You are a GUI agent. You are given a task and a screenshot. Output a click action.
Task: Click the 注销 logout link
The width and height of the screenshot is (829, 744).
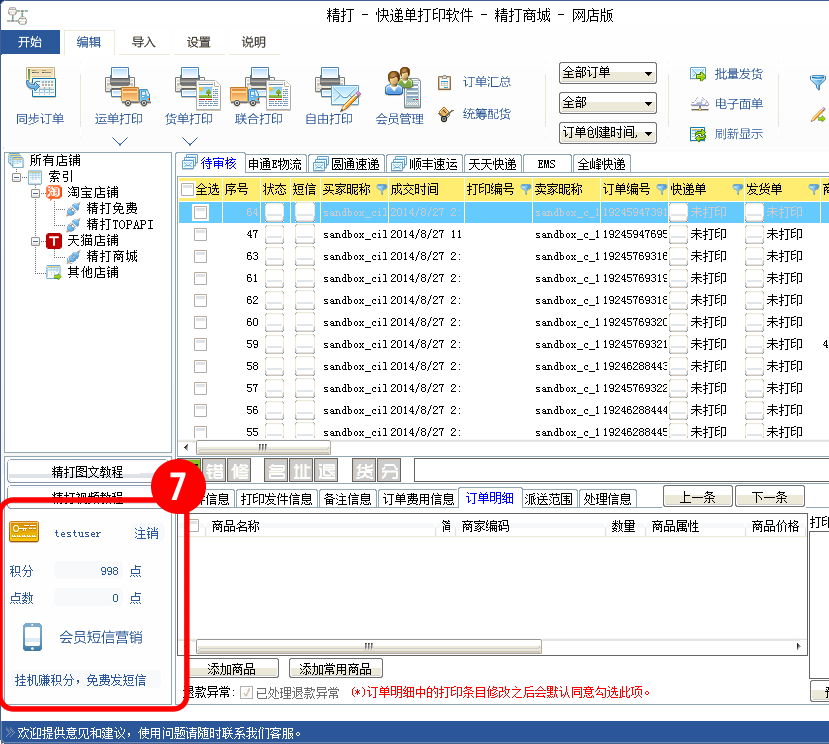146,534
